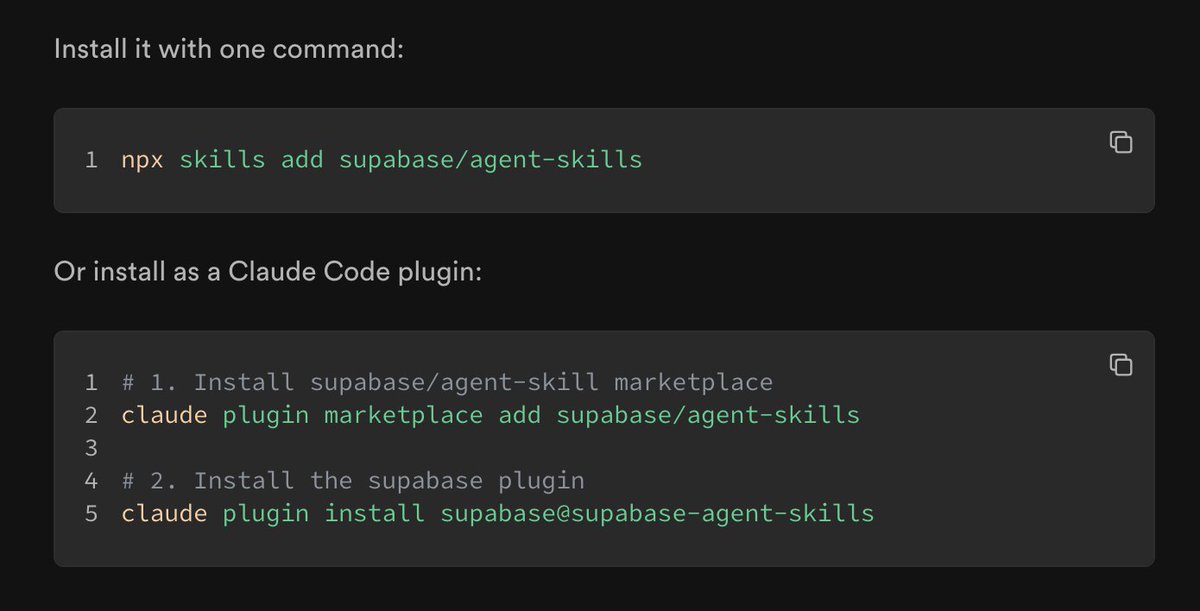Click the word "skills" in npx command
The width and height of the screenshot is (1200, 611).
pos(222,159)
